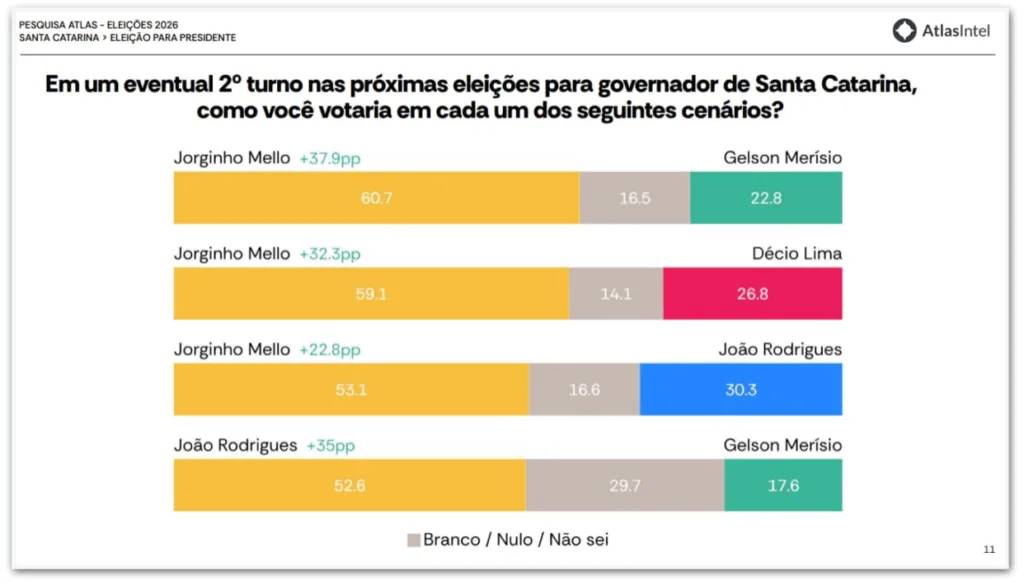
Task: Click the +37.9pp margin label
Action: coord(329,159)
